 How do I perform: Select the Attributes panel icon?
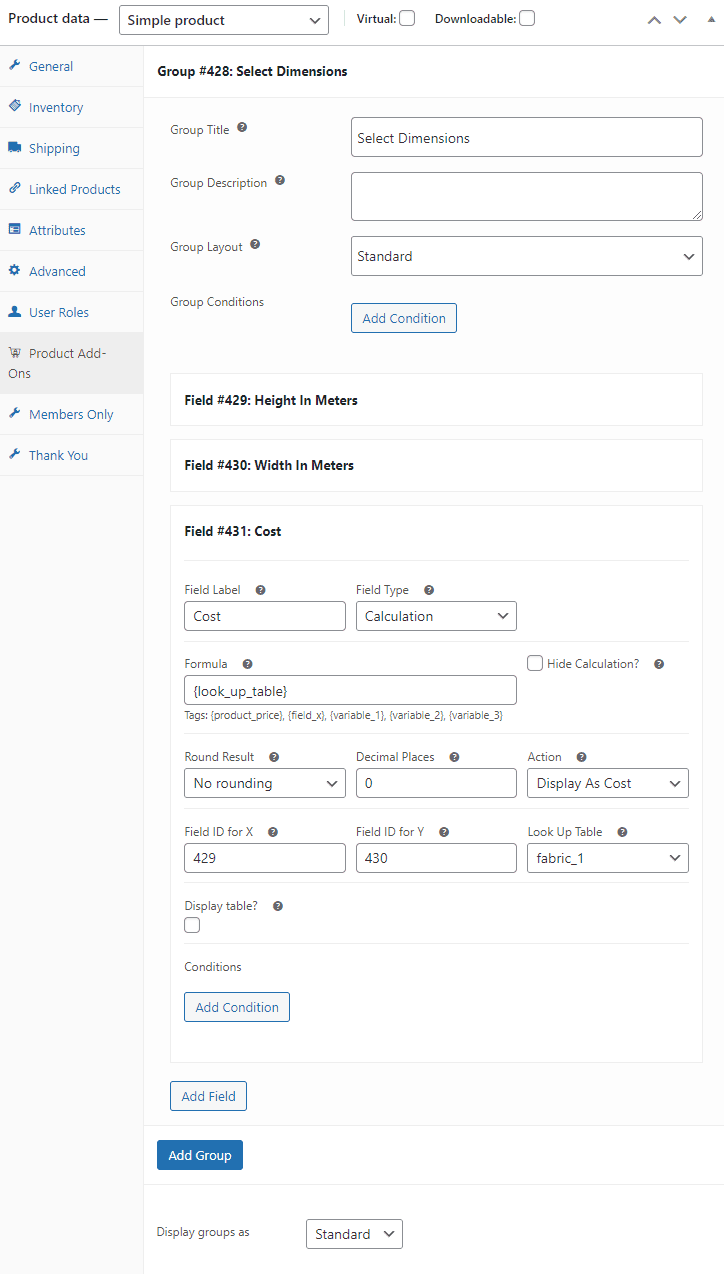tap(16, 230)
